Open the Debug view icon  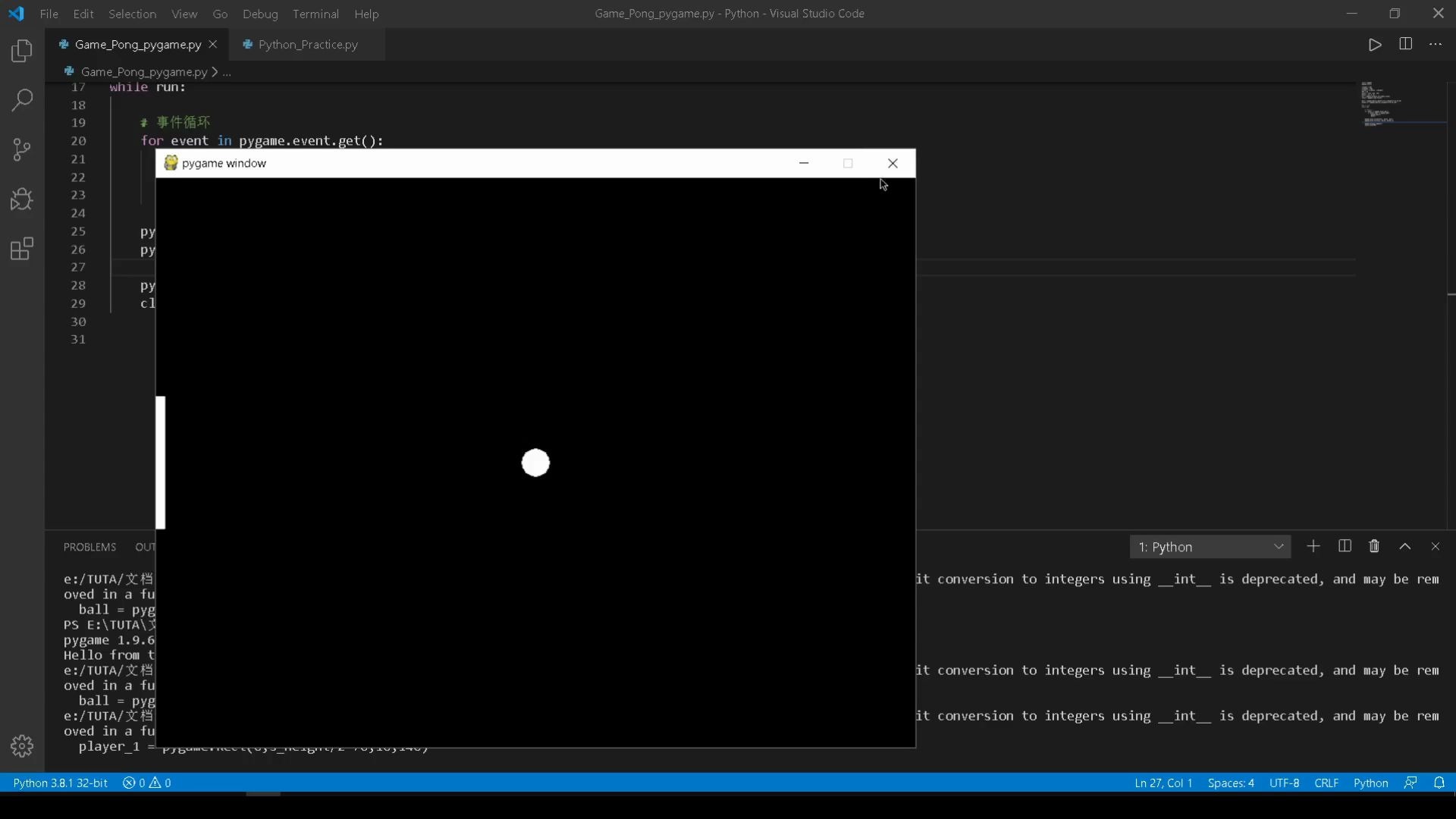(x=22, y=199)
